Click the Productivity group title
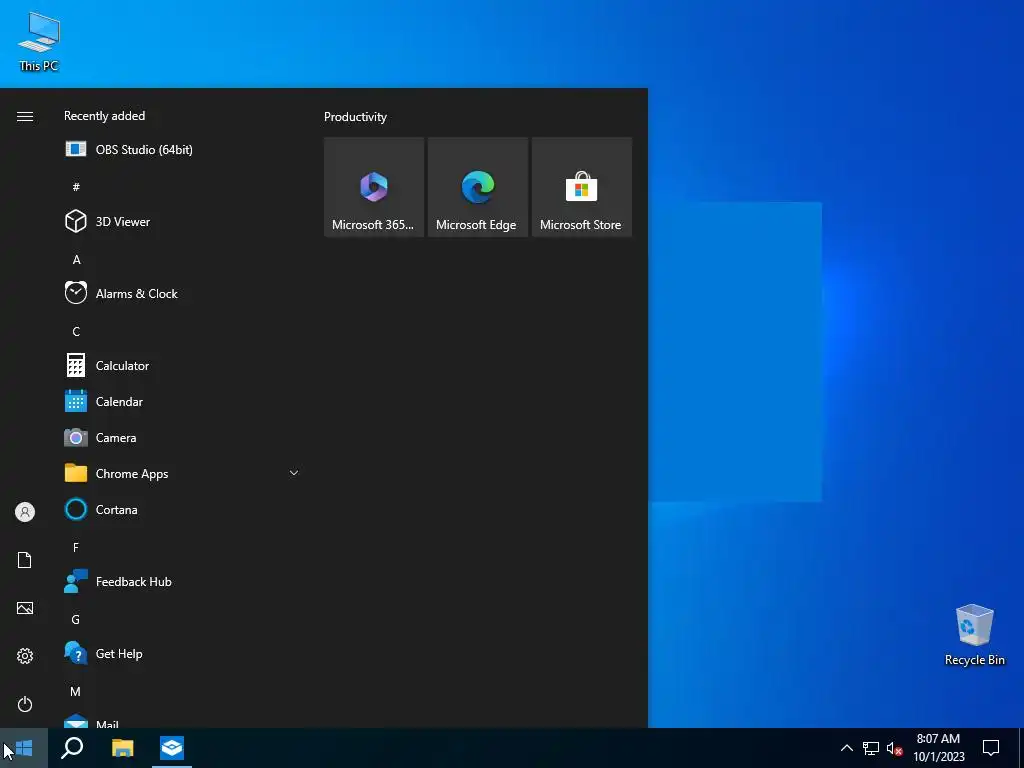The image size is (1024, 768). click(x=355, y=117)
